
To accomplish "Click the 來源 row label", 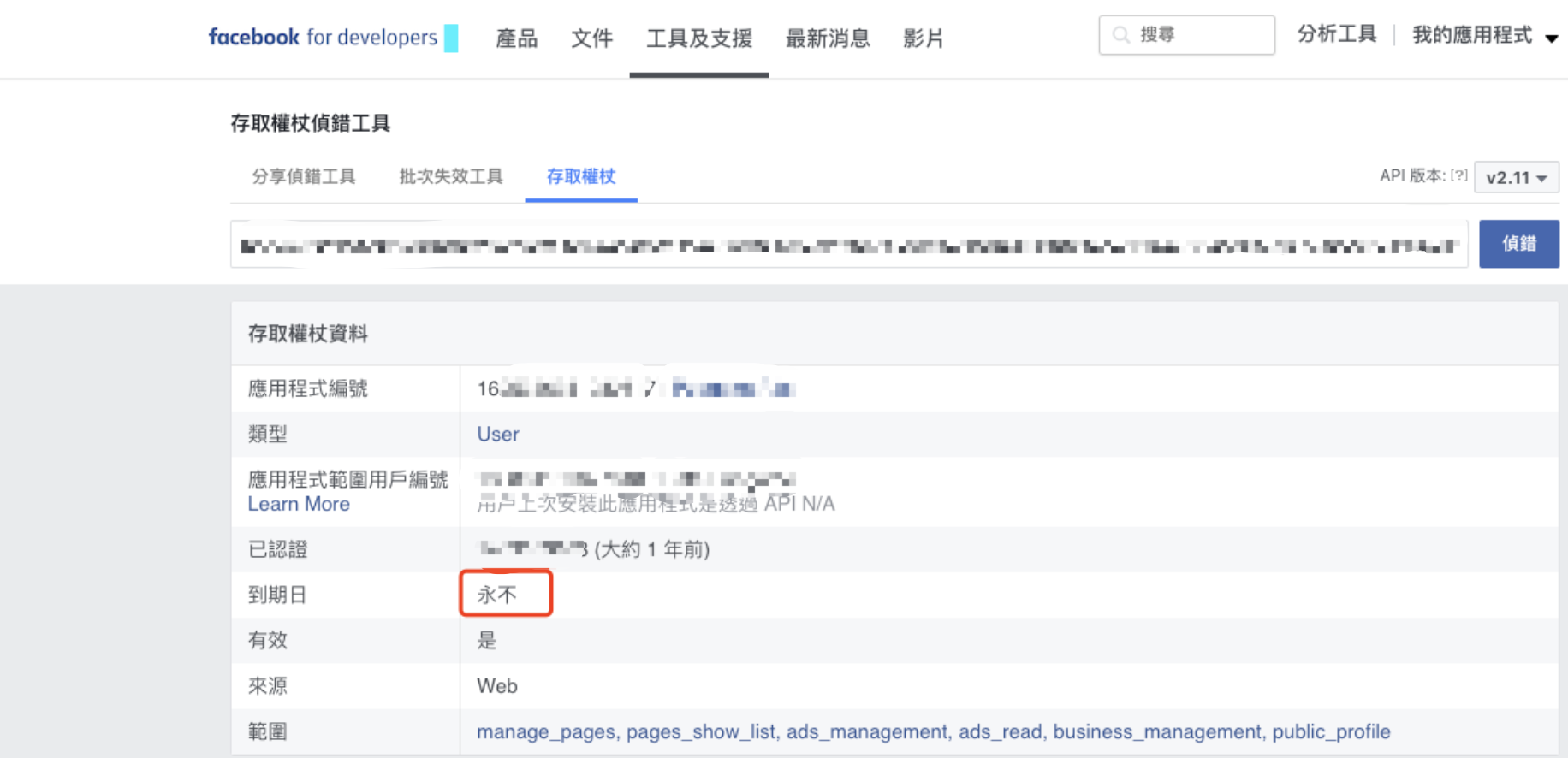I will (x=268, y=686).
